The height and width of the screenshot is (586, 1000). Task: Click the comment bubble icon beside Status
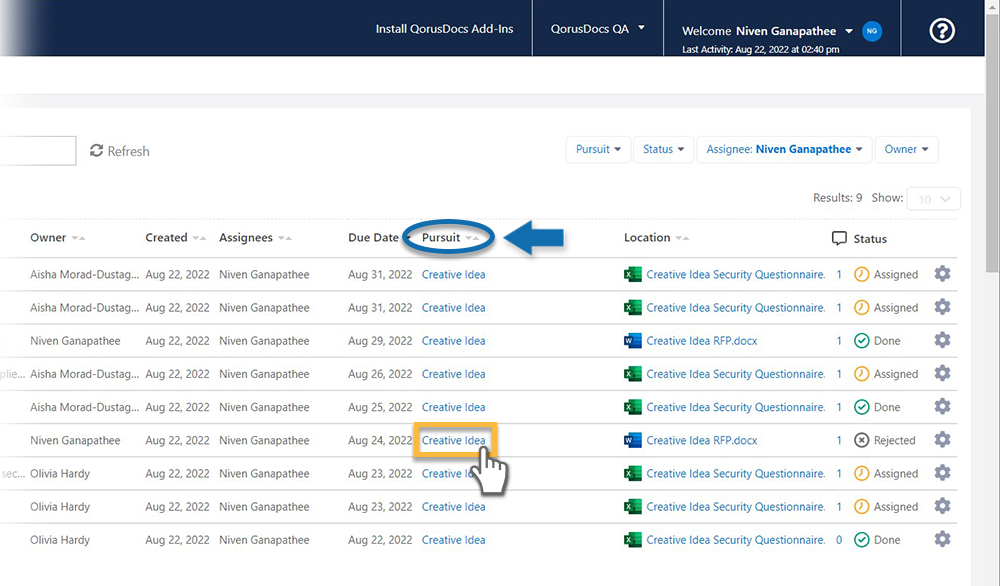pos(839,239)
